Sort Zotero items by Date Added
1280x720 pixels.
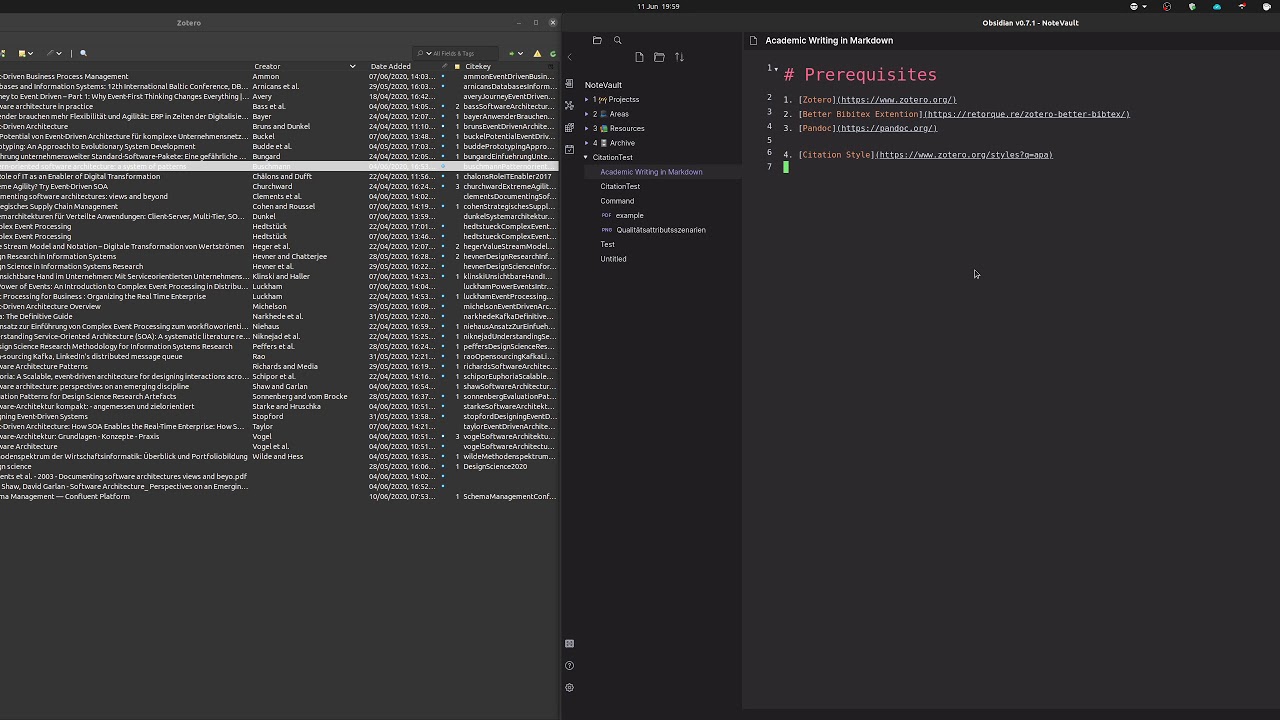tap(390, 66)
